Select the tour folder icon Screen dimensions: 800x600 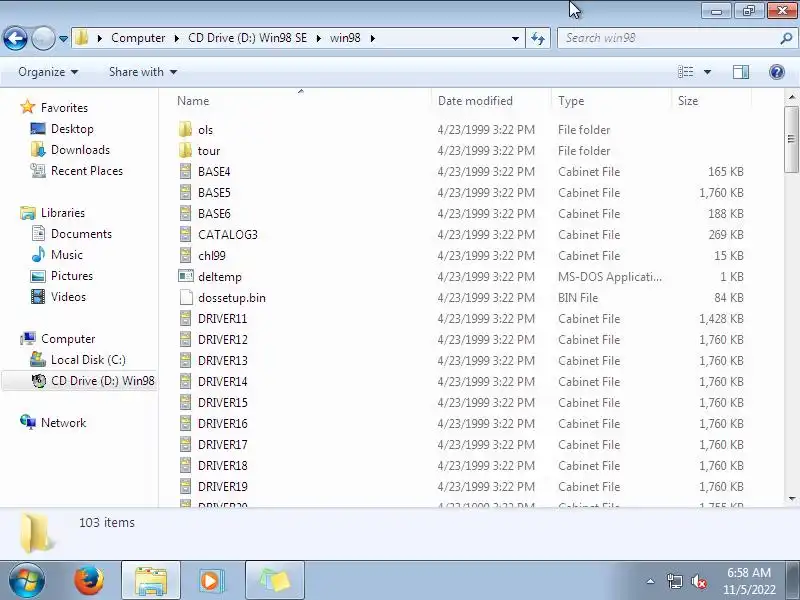tap(186, 151)
